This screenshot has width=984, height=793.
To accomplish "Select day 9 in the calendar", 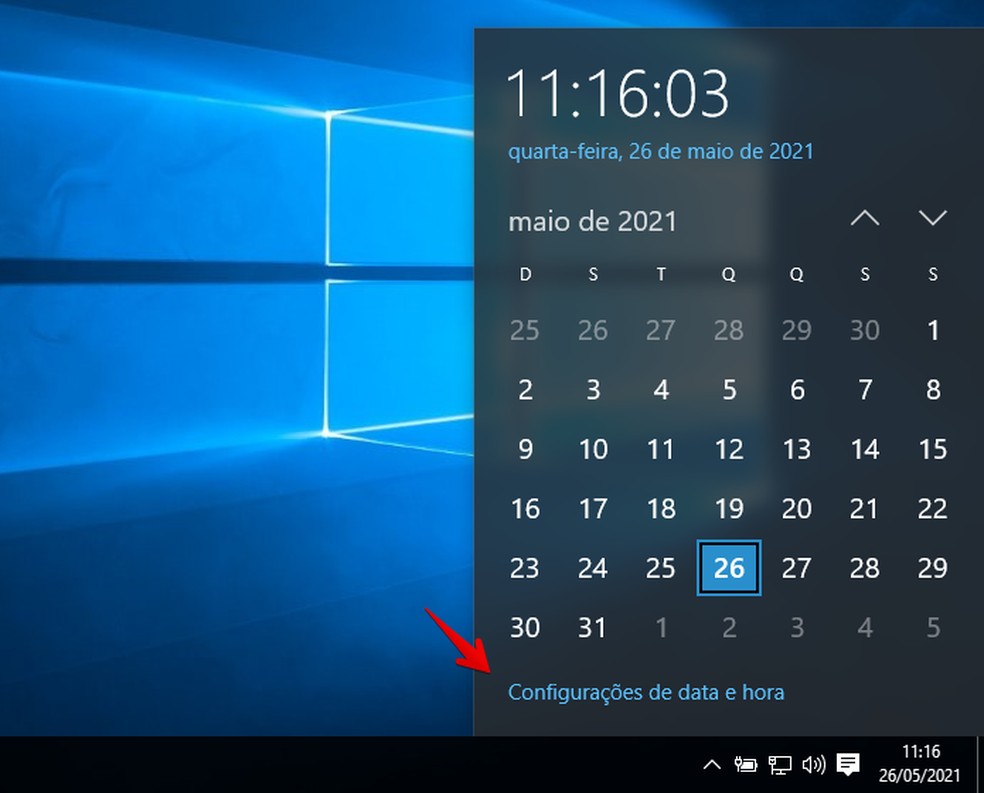I will (525, 449).
